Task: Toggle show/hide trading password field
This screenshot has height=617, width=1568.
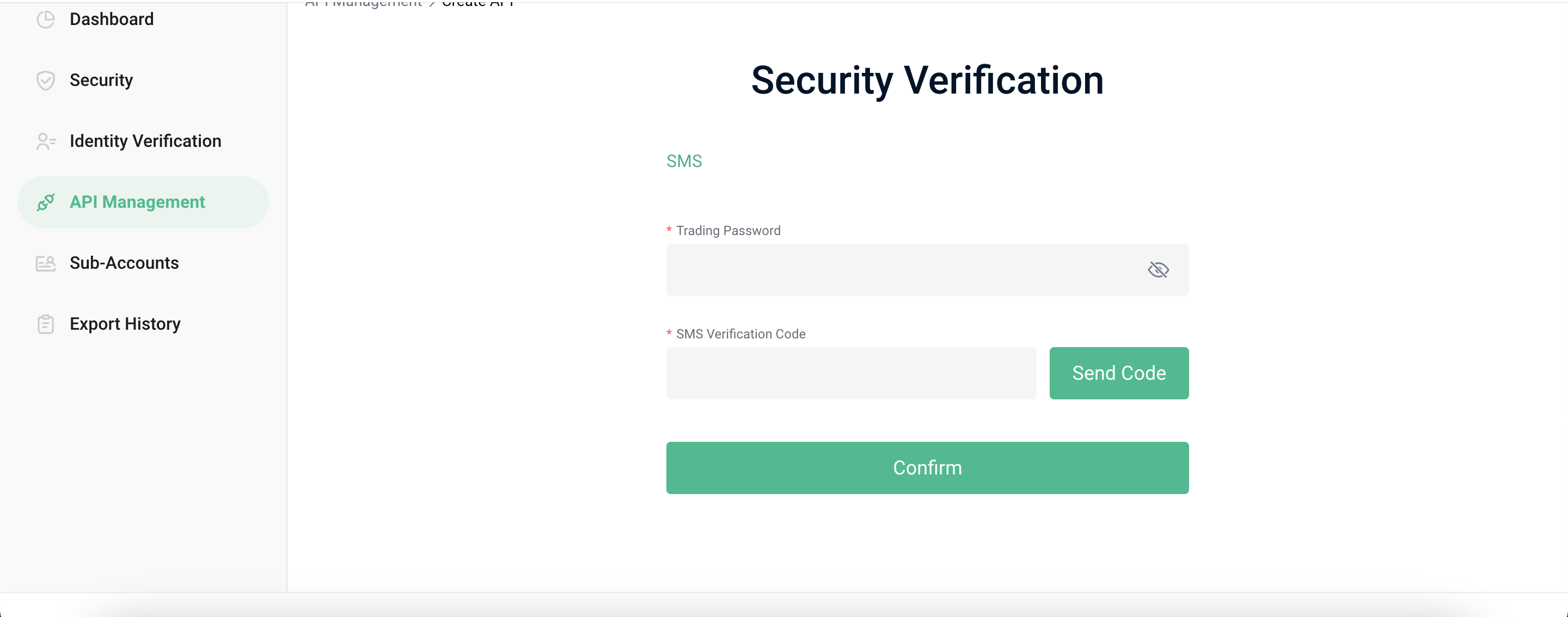Action: pyautogui.click(x=1158, y=269)
